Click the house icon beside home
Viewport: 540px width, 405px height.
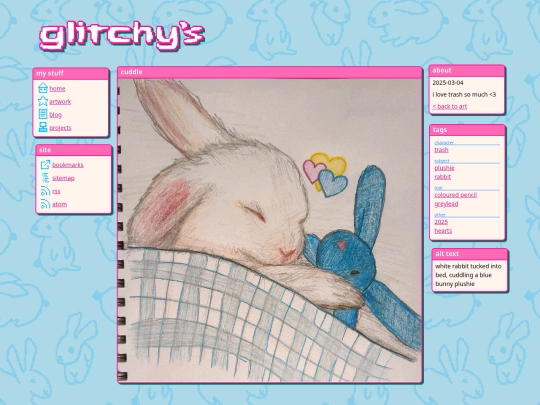pyautogui.click(x=43, y=88)
